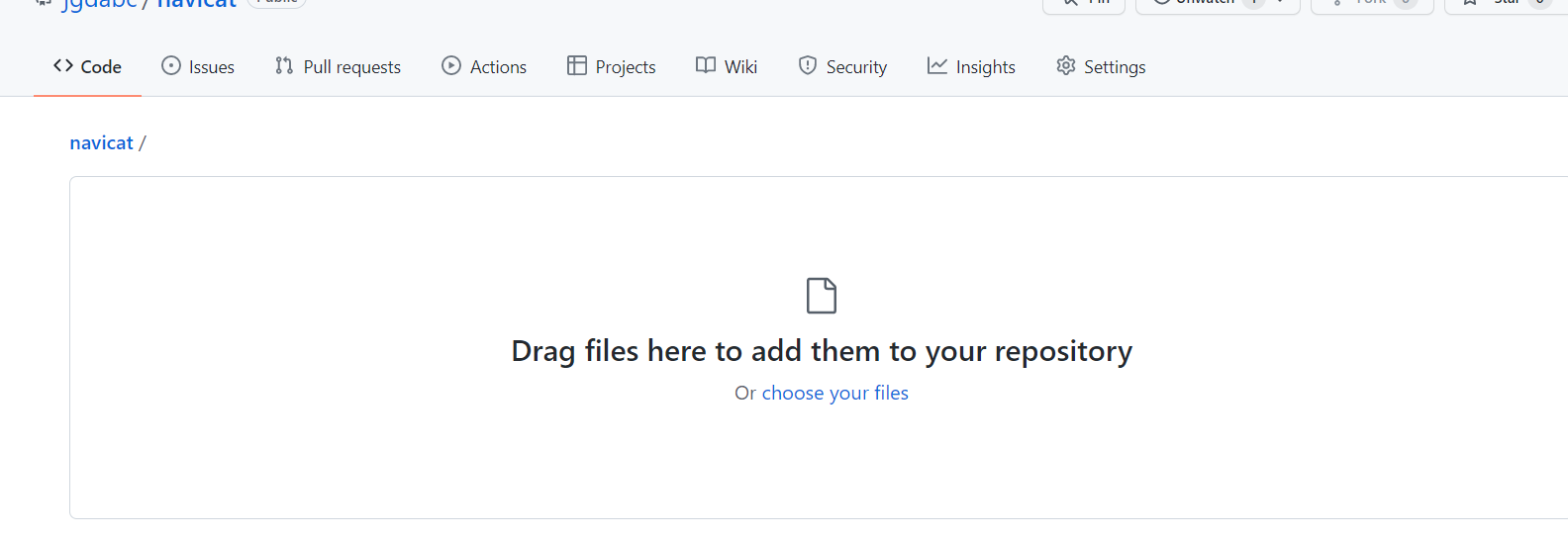
Task: Open the Code tab
Action: click(87, 66)
